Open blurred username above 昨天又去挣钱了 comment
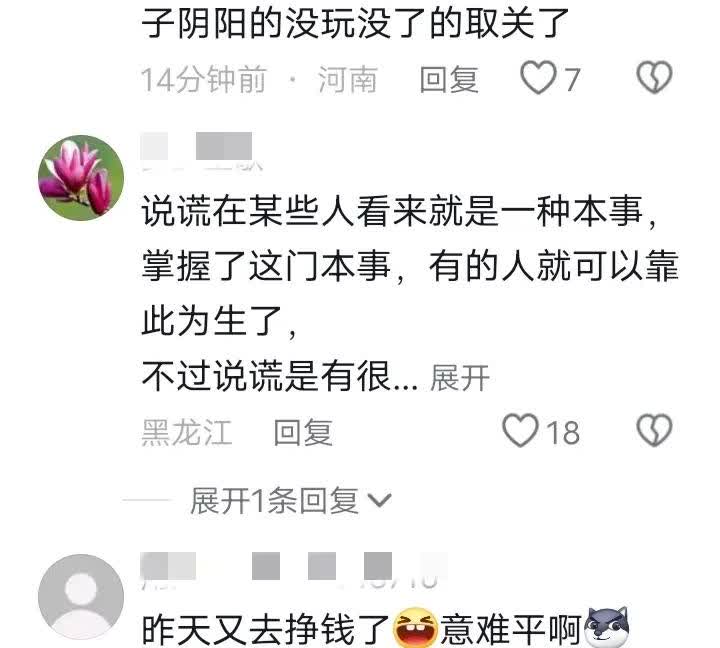 click(294, 570)
